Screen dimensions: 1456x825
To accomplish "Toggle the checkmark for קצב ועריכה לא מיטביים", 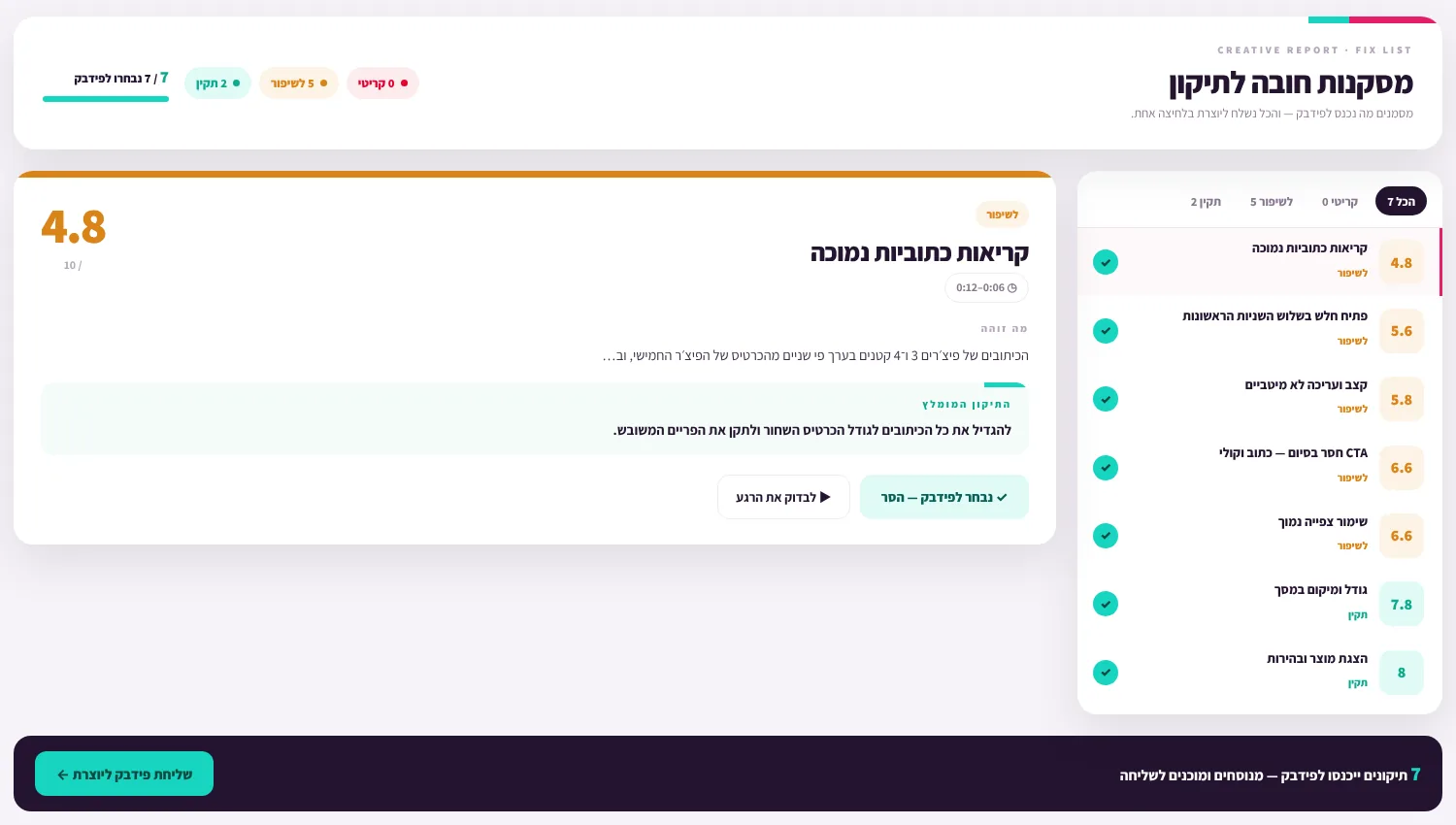I will tap(1106, 399).
